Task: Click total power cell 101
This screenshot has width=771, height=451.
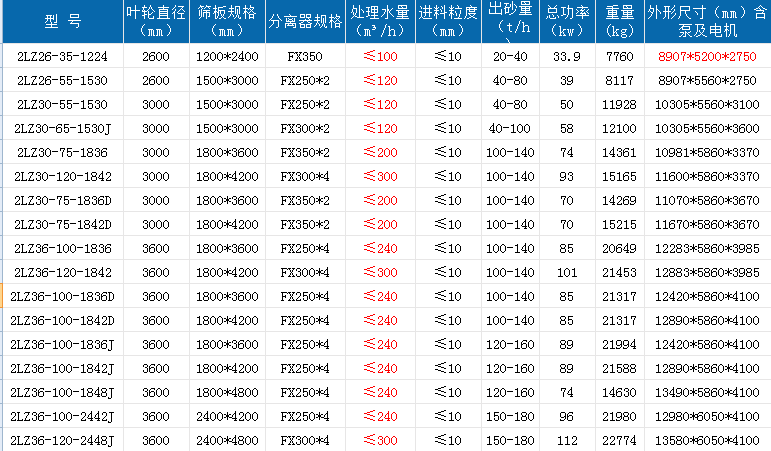Action: pyautogui.click(x=567, y=272)
